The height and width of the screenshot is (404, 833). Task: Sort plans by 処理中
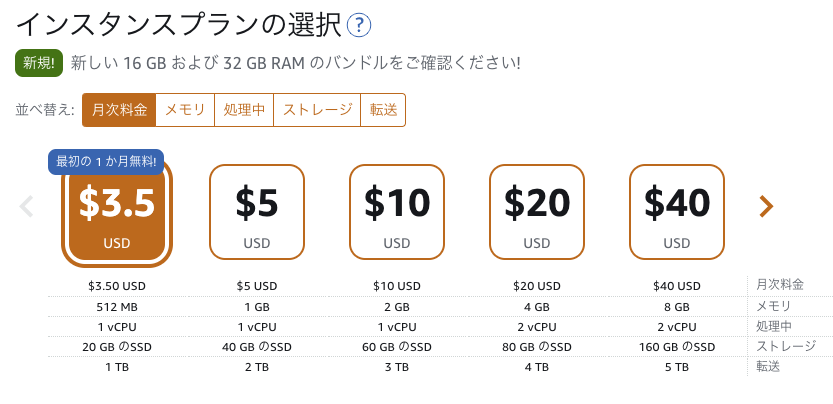245,110
